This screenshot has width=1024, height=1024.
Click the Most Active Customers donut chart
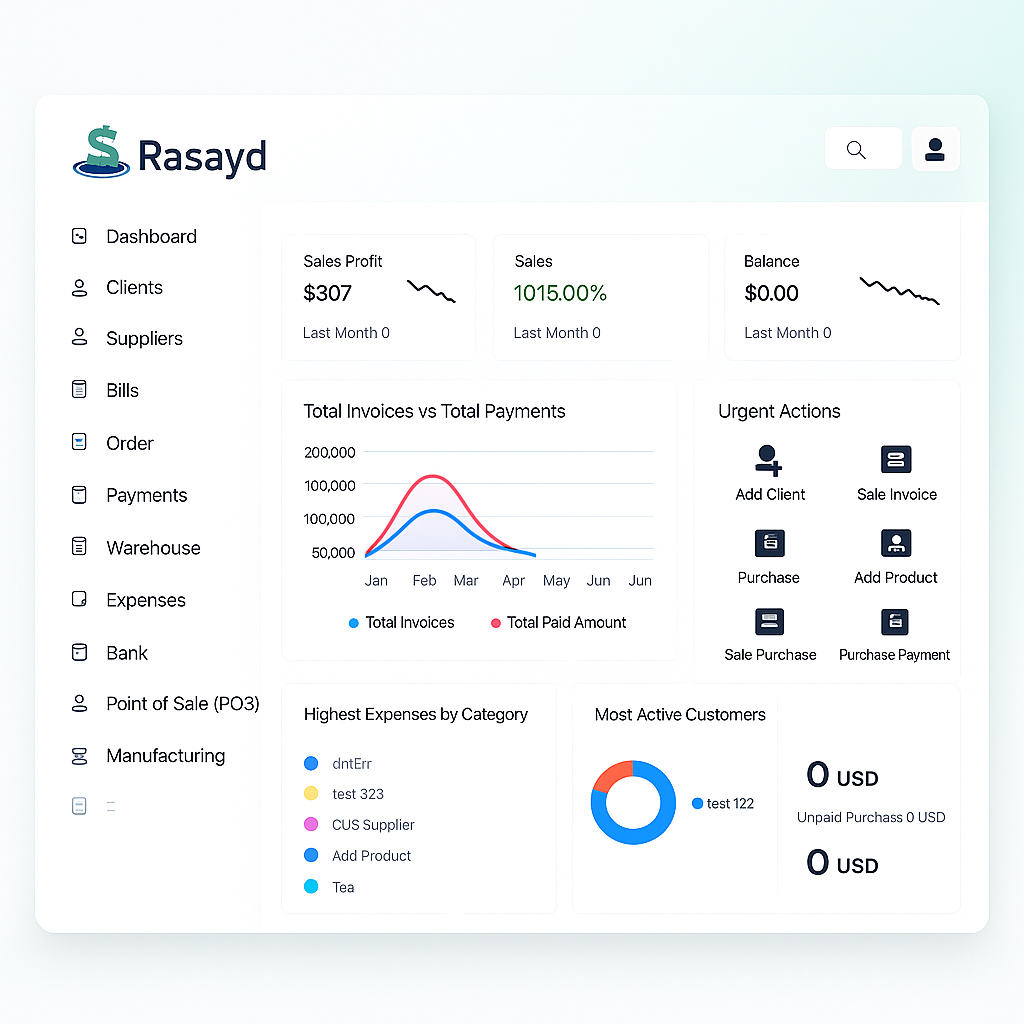click(633, 802)
